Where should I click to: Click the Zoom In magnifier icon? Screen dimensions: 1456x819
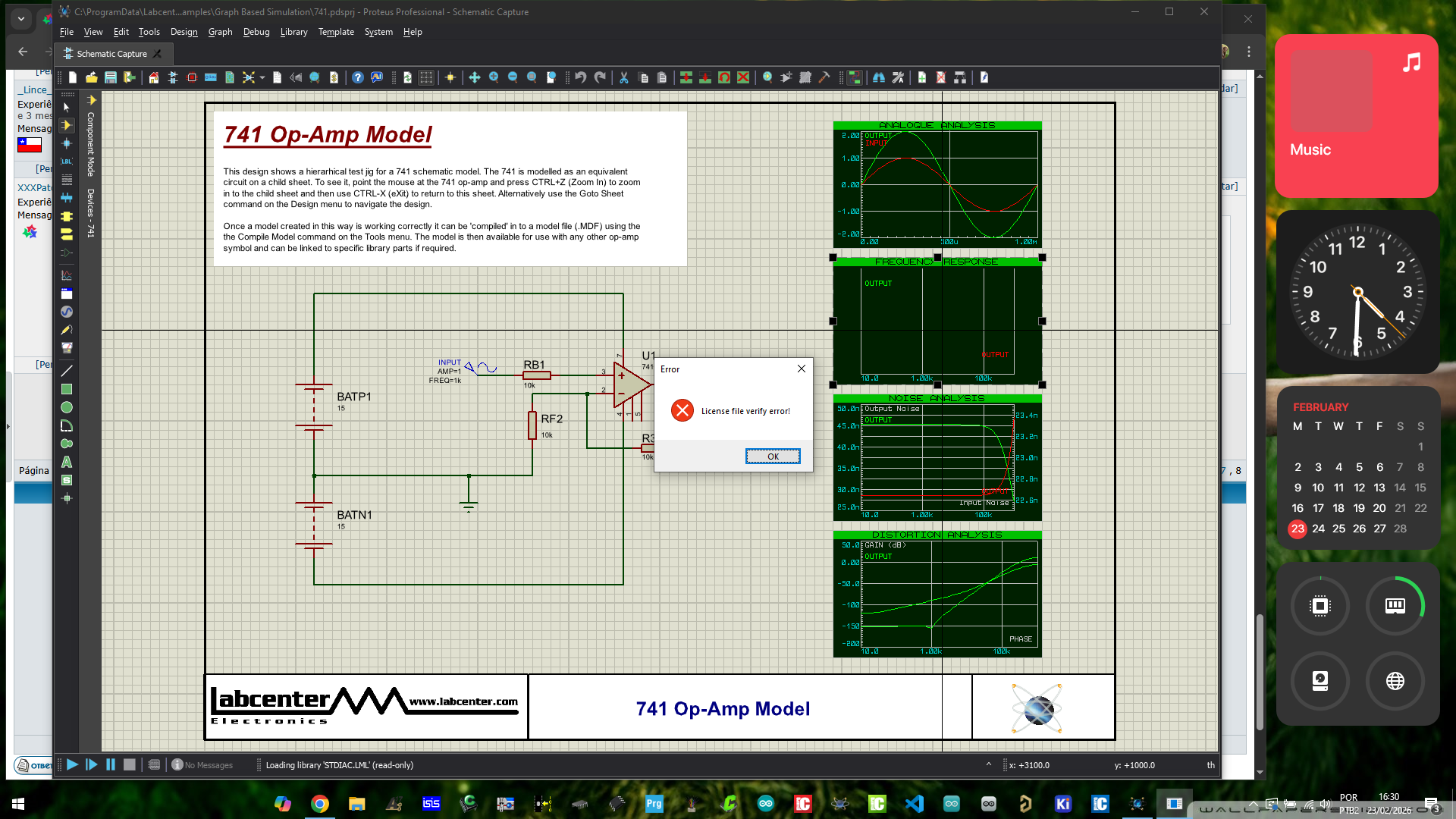point(494,77)
